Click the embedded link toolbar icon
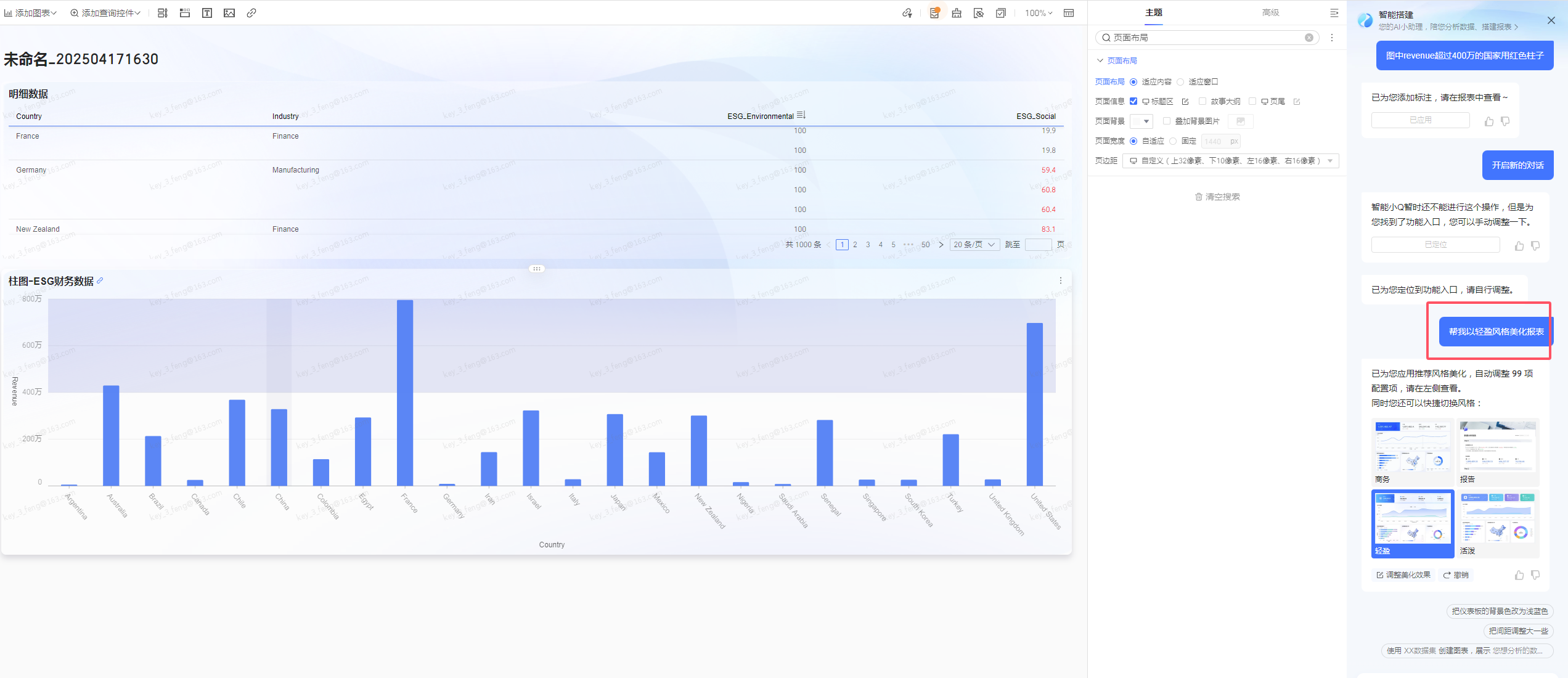 (x=251, y=13)
